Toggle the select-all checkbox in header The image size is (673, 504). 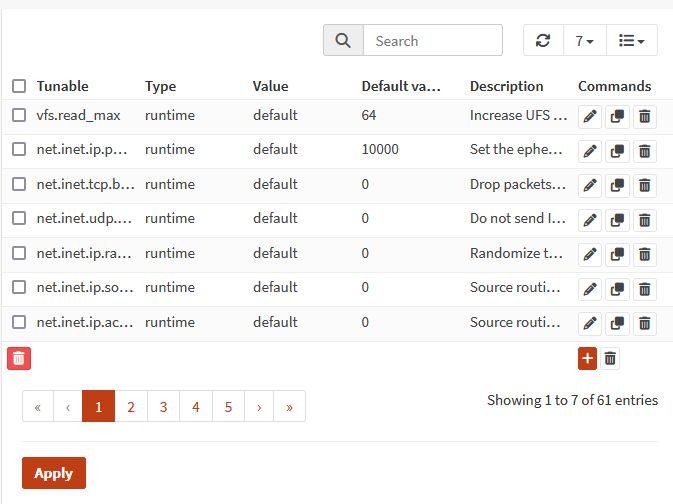[19, 86]
